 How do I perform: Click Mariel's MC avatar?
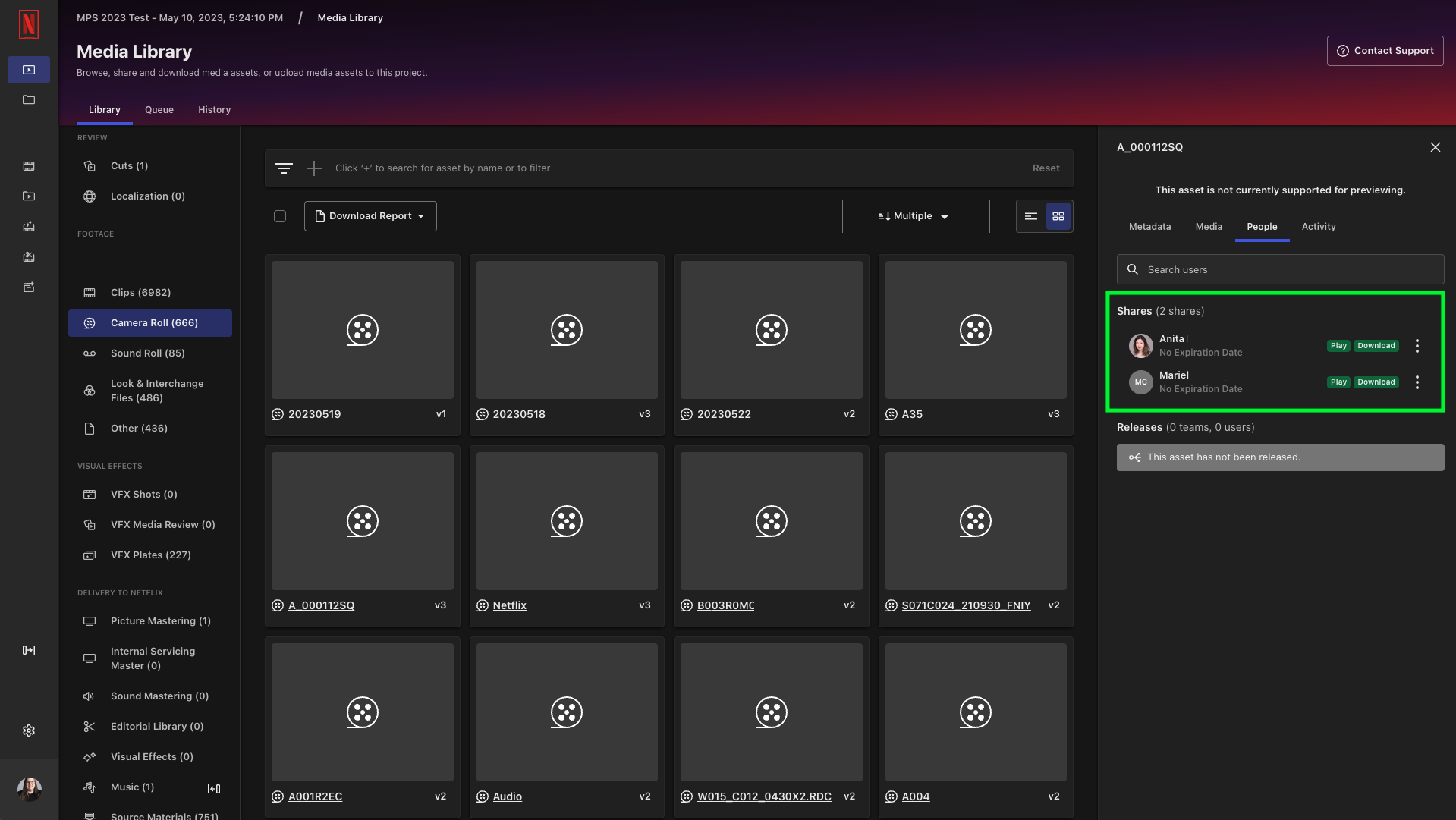tap(1140, 382)
